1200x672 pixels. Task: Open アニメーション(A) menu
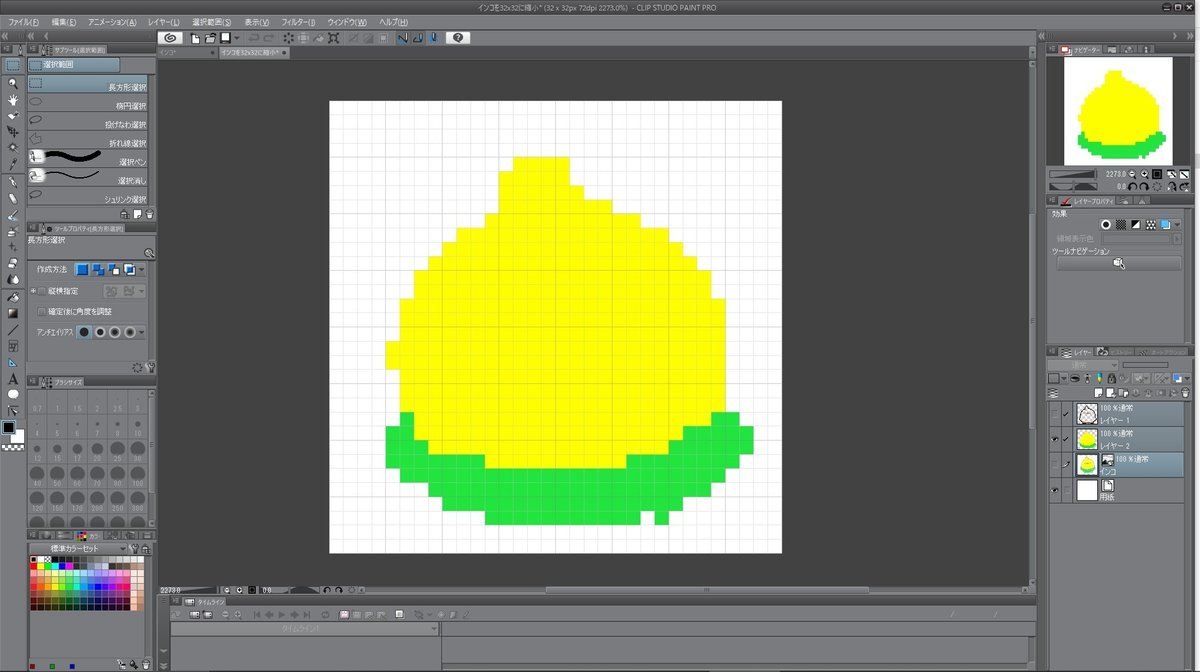pos(113,22)
